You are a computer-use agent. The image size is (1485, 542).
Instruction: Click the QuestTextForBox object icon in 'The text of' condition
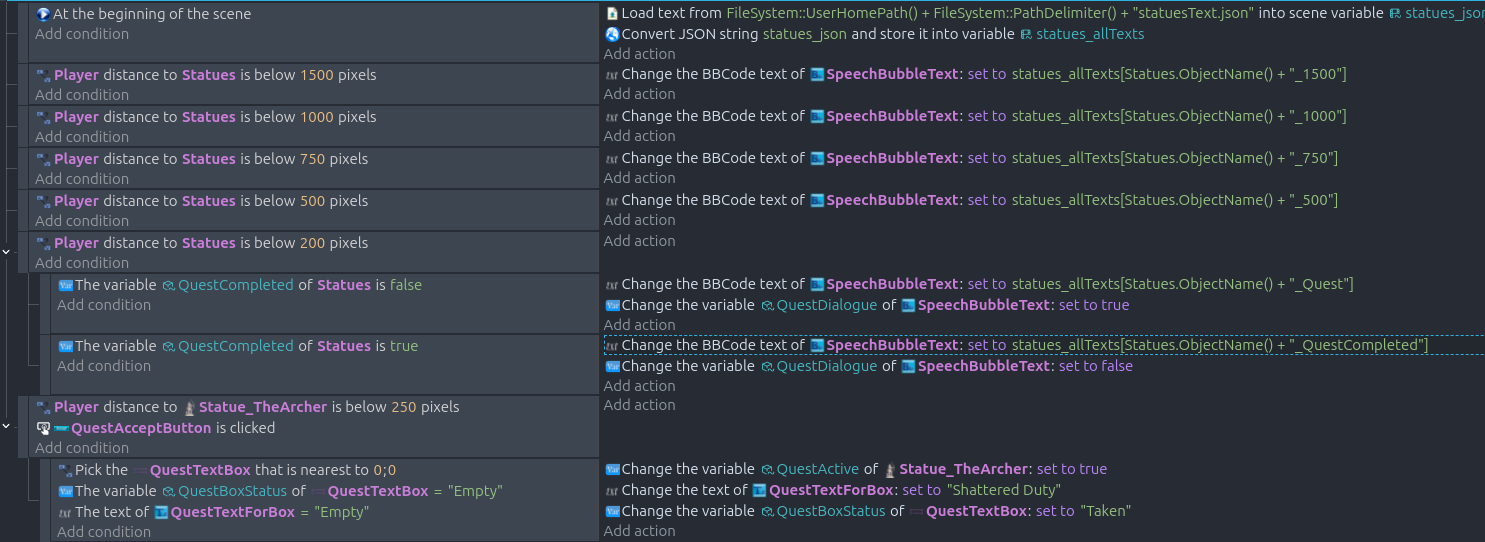coord(161,512)
